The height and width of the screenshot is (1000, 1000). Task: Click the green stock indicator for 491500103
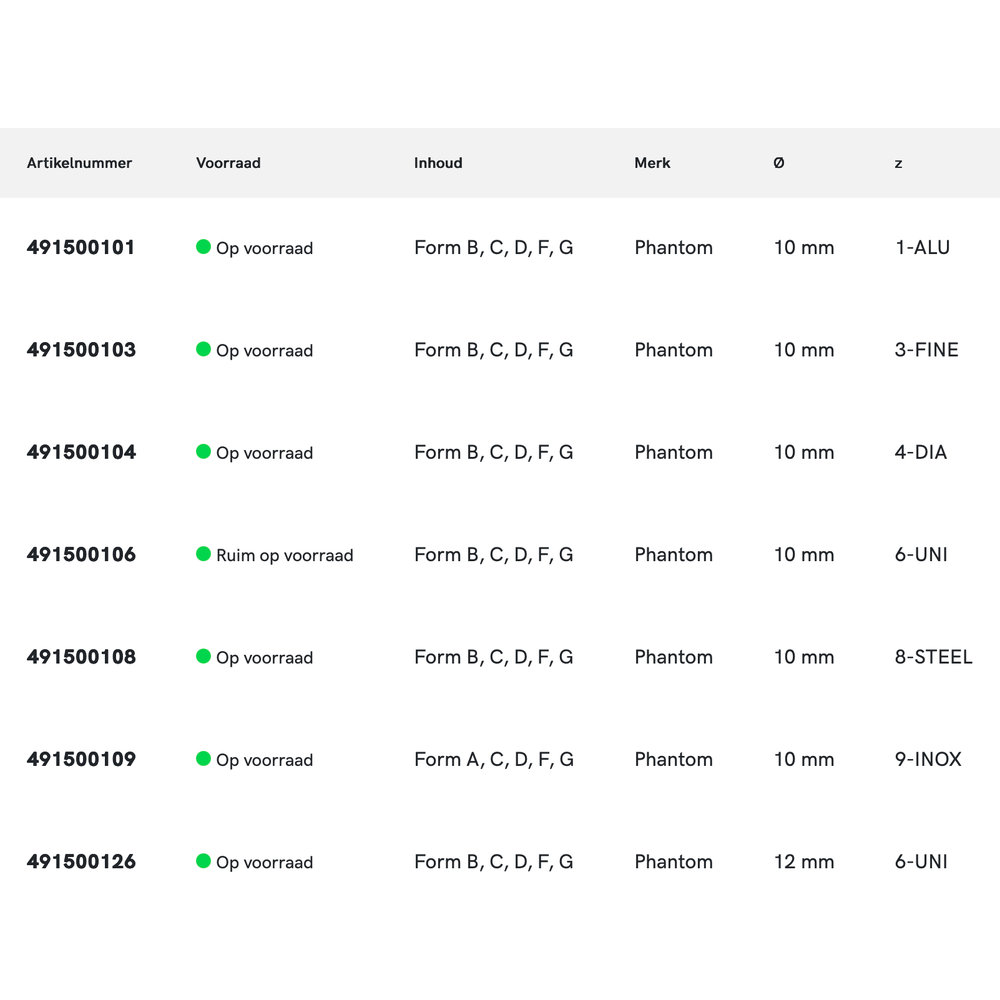203,349
